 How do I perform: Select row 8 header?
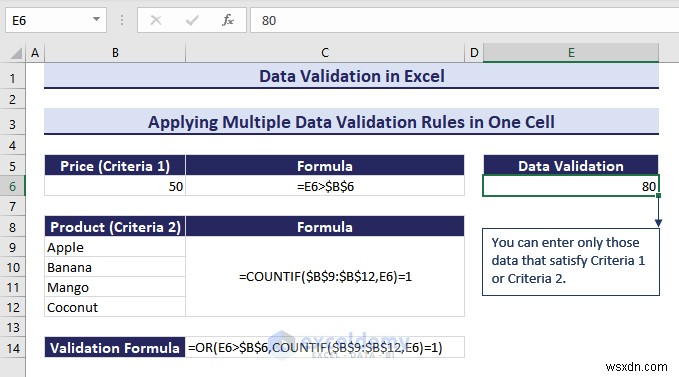tap(13, 227)
